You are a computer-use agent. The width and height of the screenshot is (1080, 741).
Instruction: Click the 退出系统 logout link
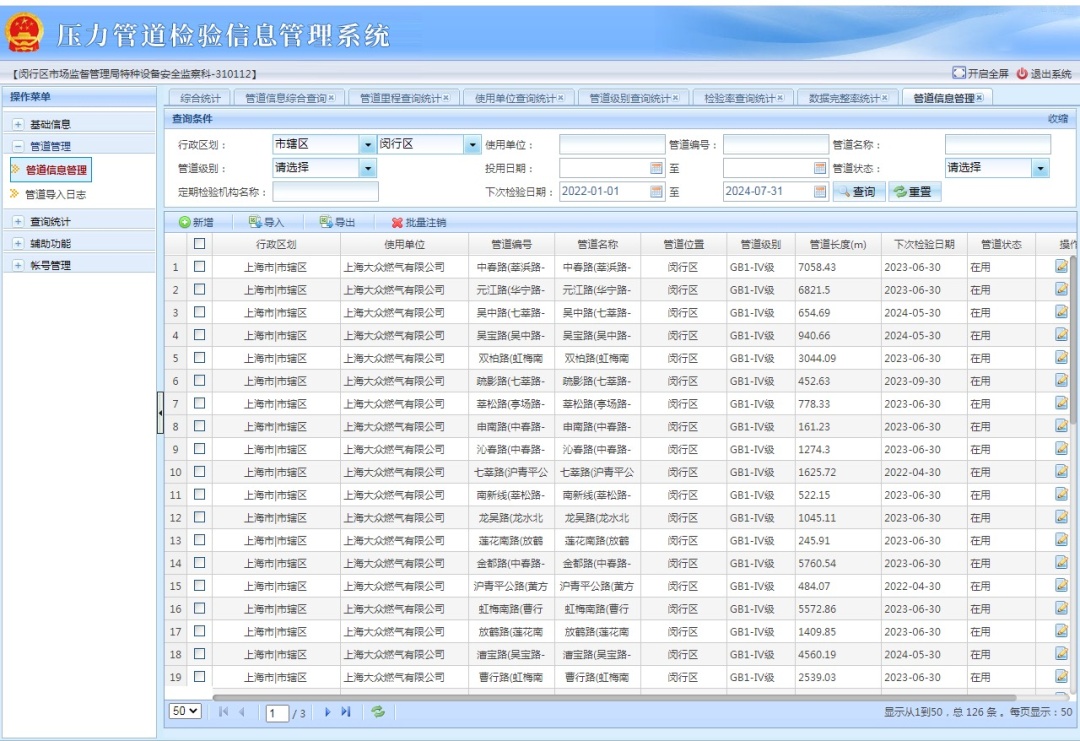pos(1044,73)
